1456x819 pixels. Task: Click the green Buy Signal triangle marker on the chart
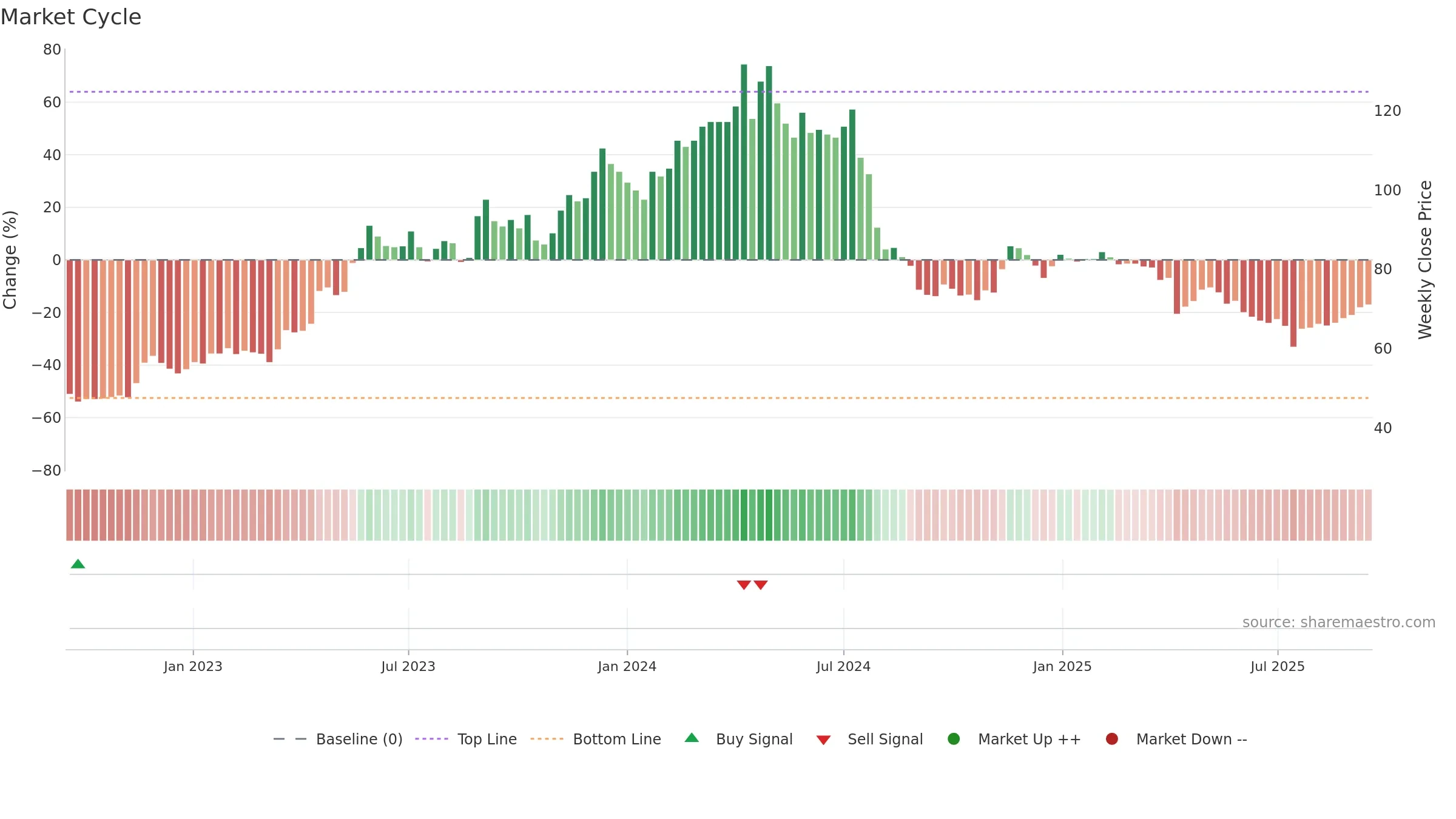click(x=78, y=564)
